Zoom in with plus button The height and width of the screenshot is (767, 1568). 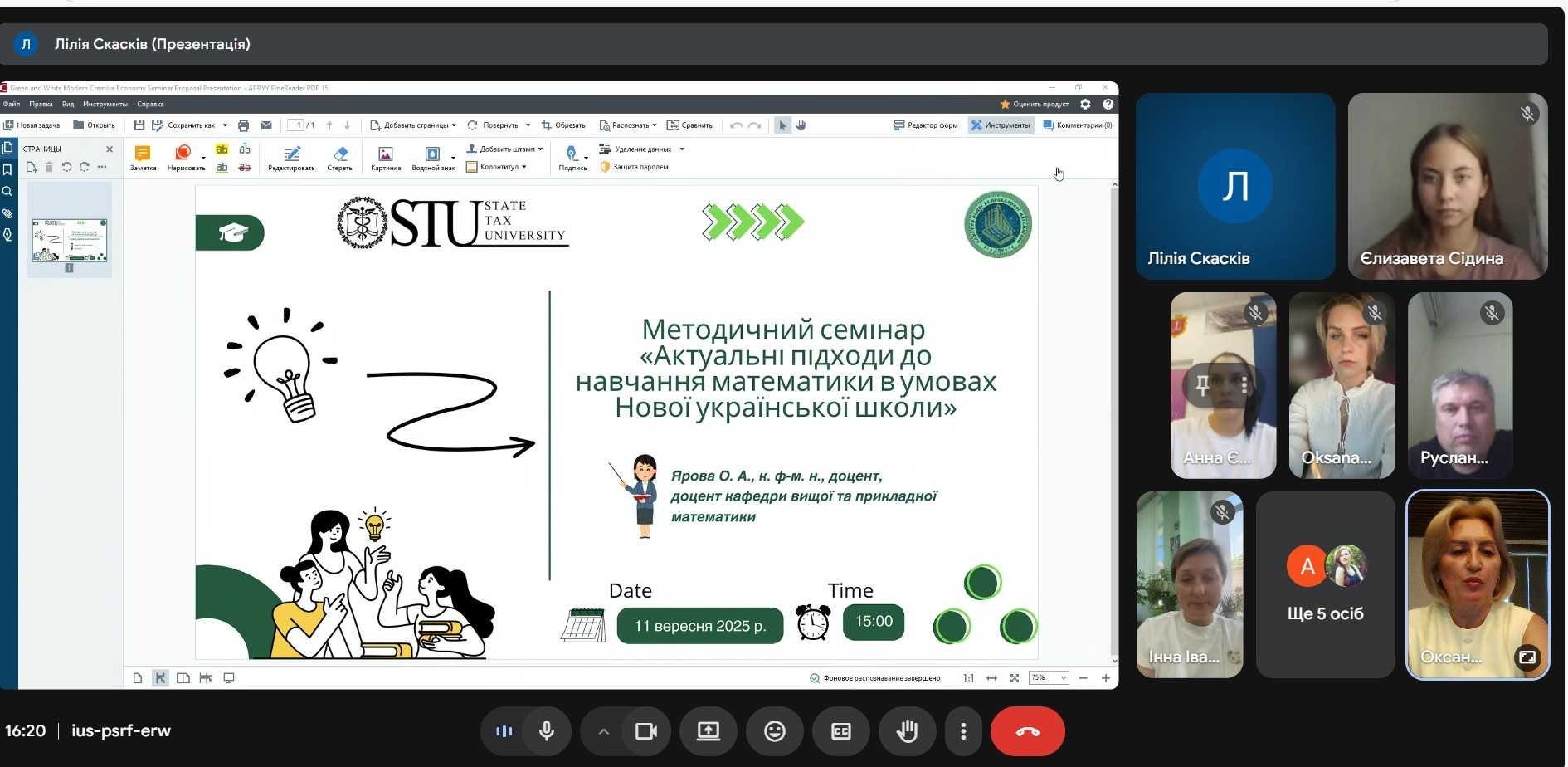(1106, 678)
